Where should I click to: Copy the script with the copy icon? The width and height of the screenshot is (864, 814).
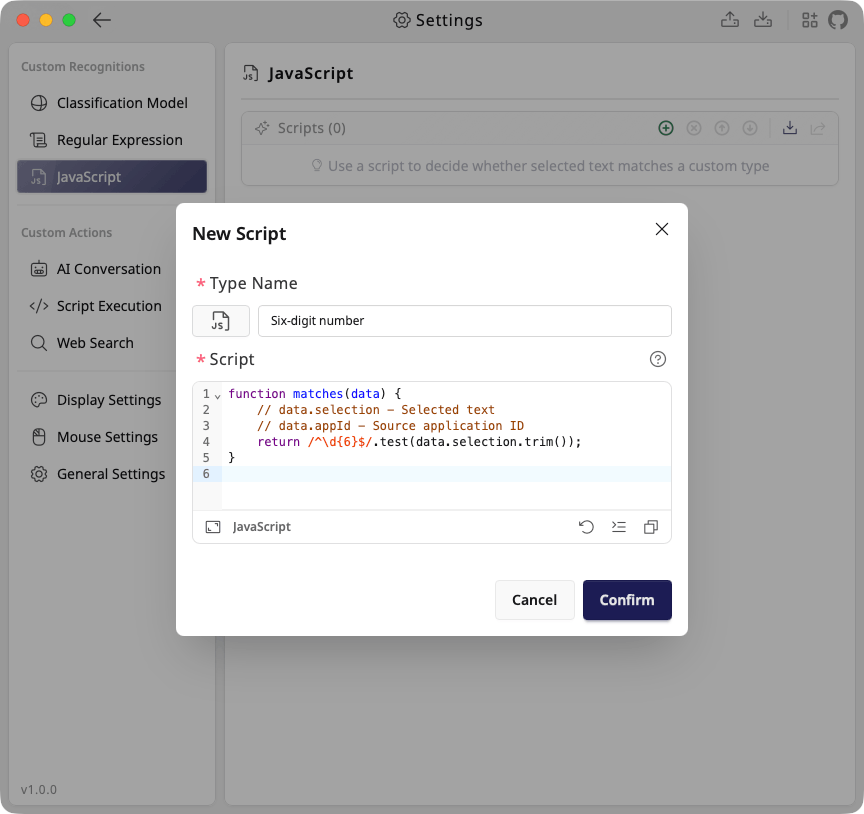[651, 527]
